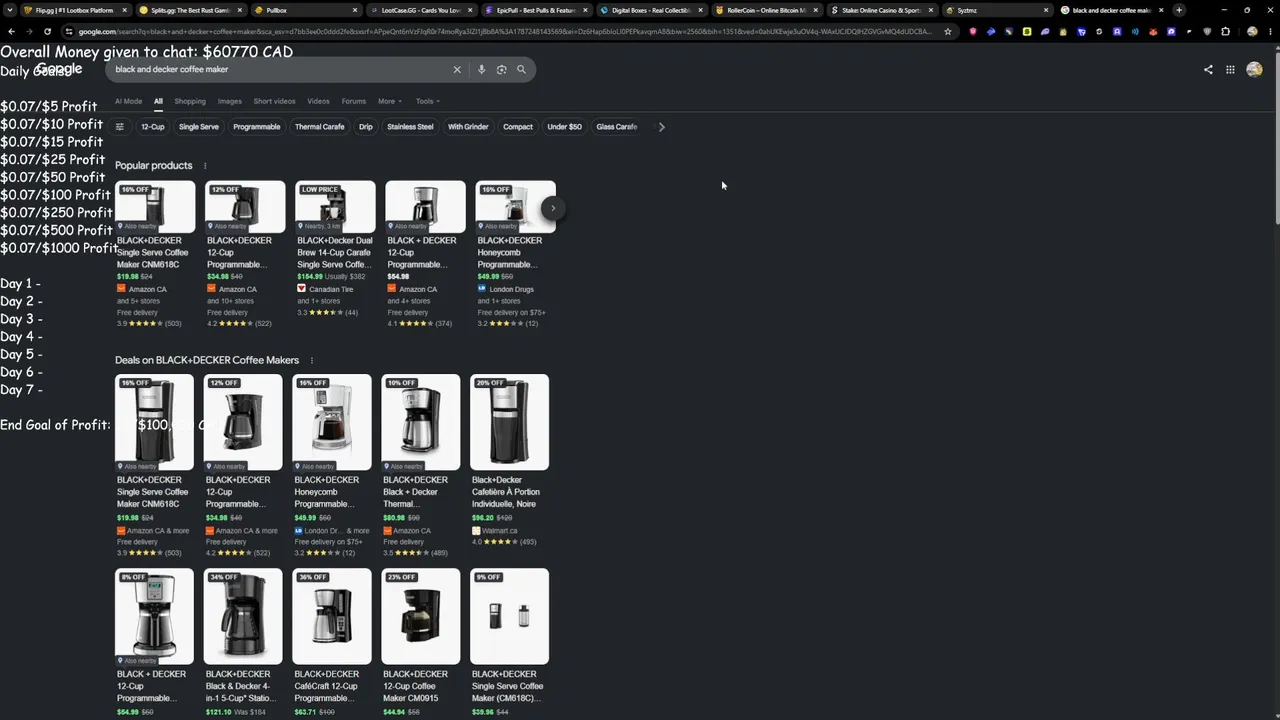Click into the Google search input field
1280x720 pixels.
280,70
